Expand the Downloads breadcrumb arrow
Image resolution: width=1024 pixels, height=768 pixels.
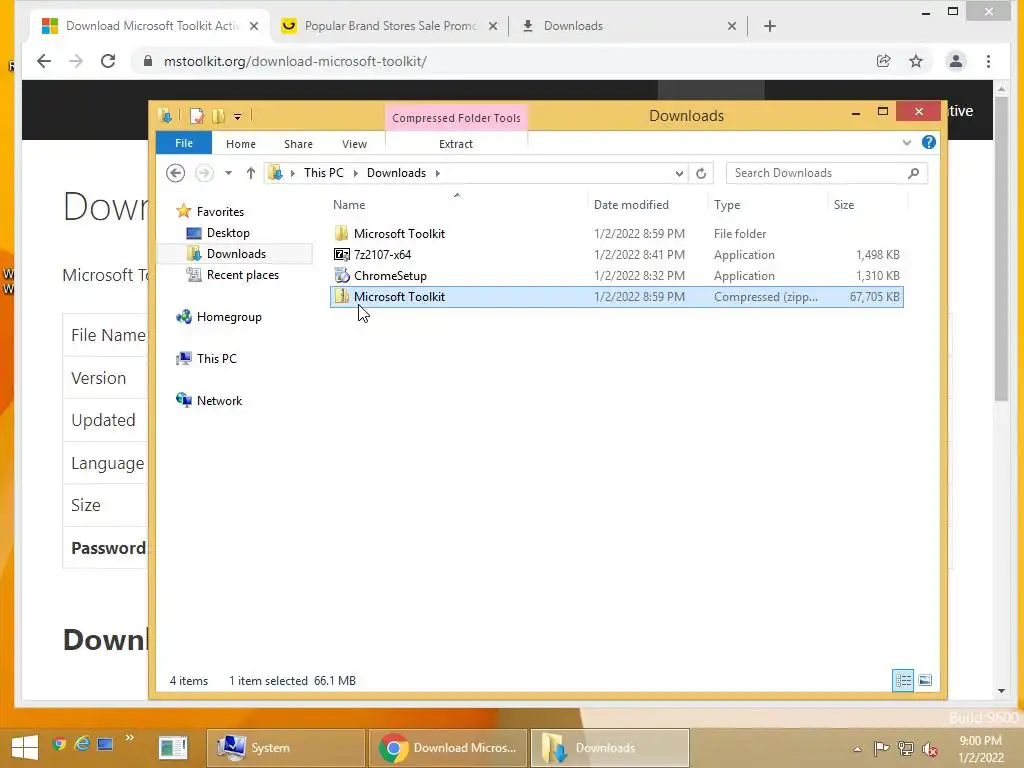pos(437,173)
